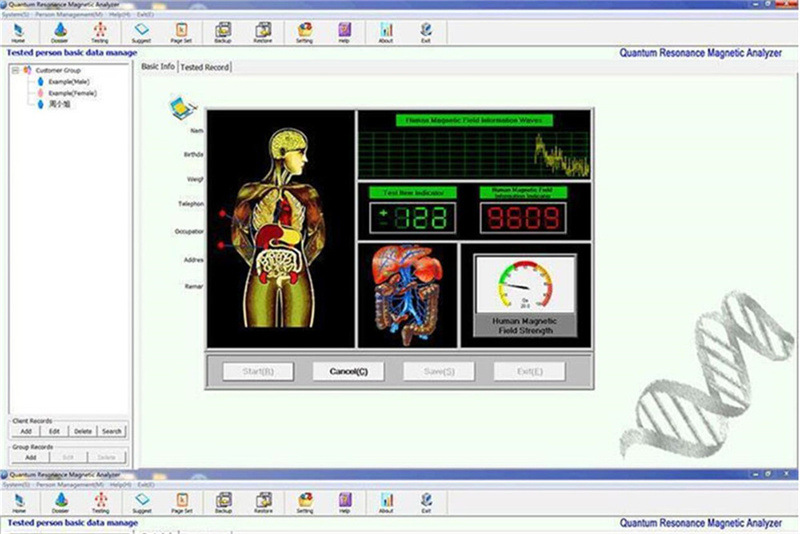Open Setting in the lower window toolbar

pyautogui.click(x=305, y=503)
